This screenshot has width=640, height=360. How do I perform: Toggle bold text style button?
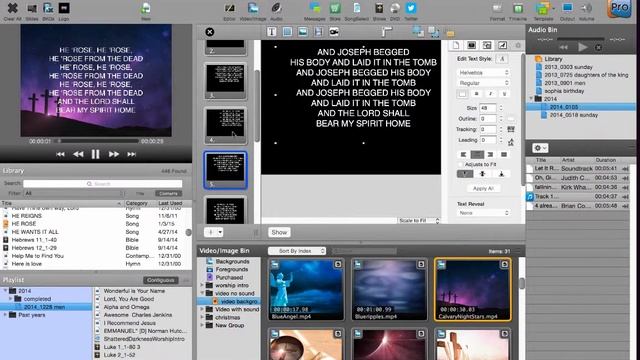tap(476, 94)
